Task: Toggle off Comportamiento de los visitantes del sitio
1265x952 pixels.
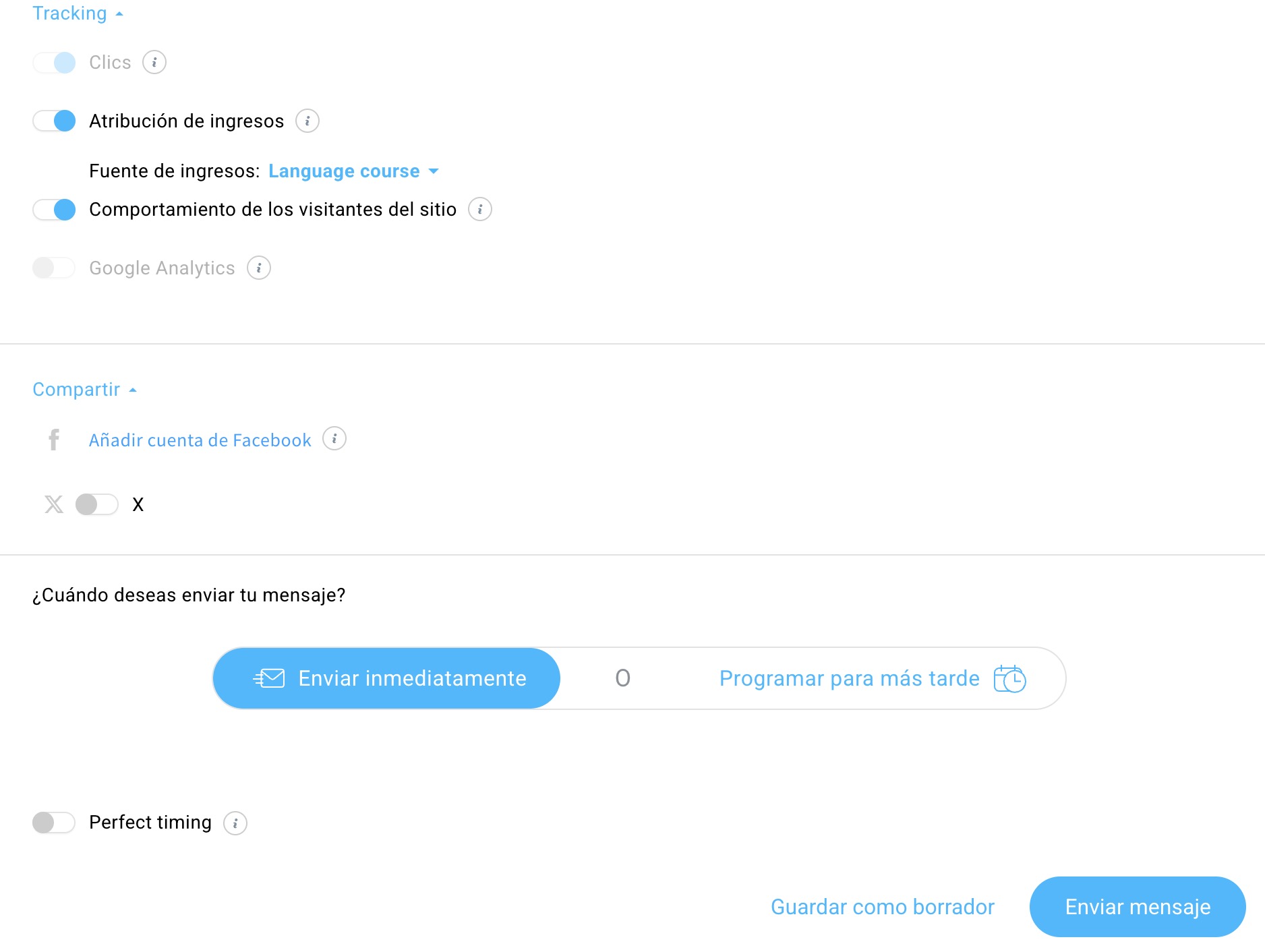Action: tap(54, 209)
